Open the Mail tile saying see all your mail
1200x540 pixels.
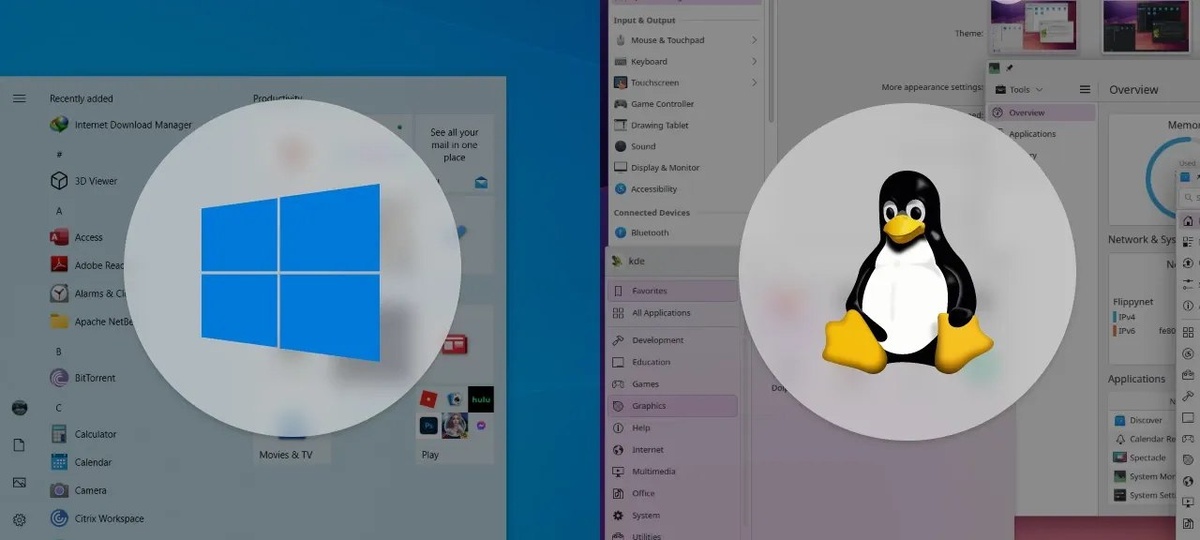[455, 154]
